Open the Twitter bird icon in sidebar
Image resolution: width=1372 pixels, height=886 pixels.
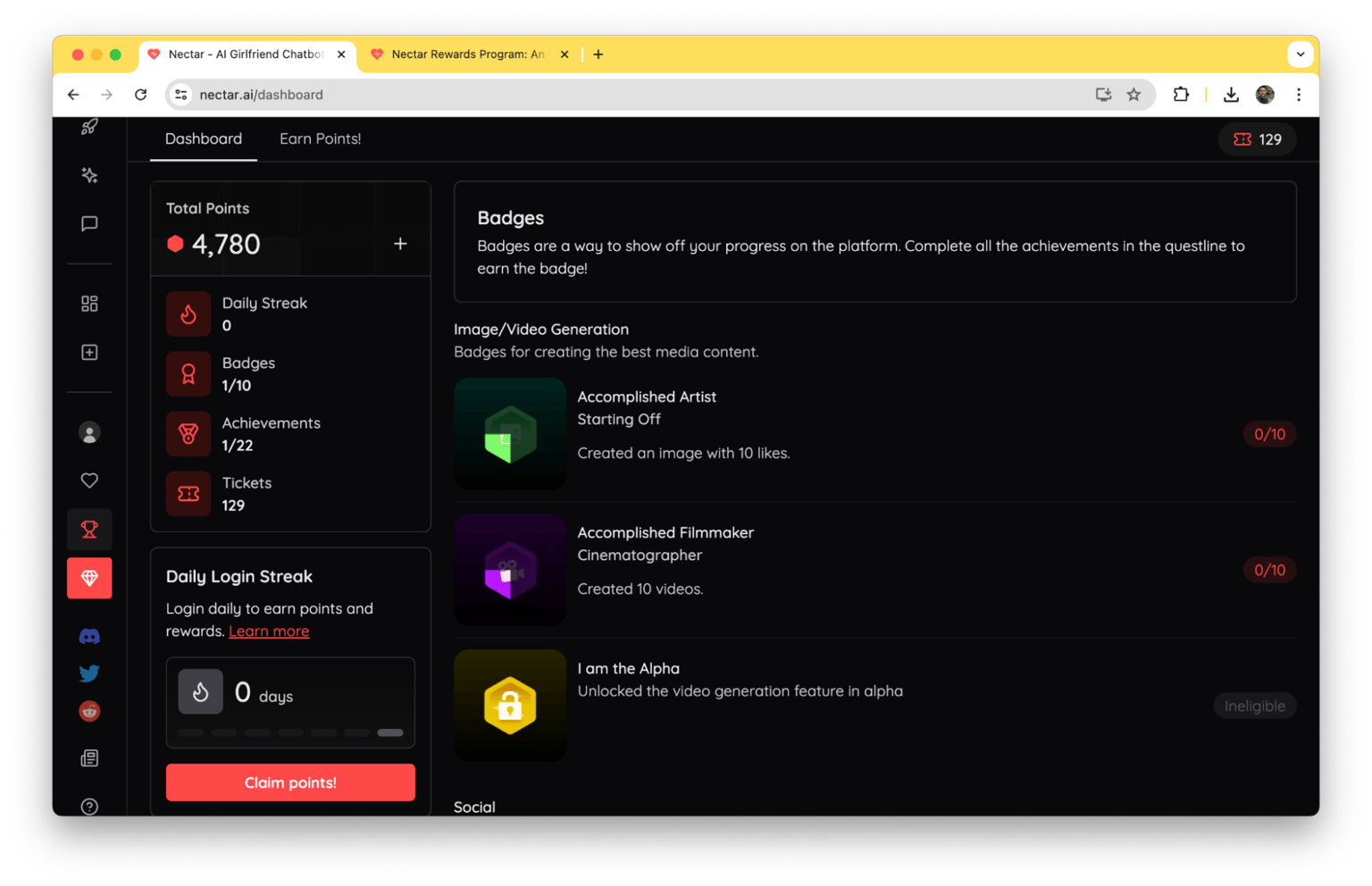(x=89, y=673)
